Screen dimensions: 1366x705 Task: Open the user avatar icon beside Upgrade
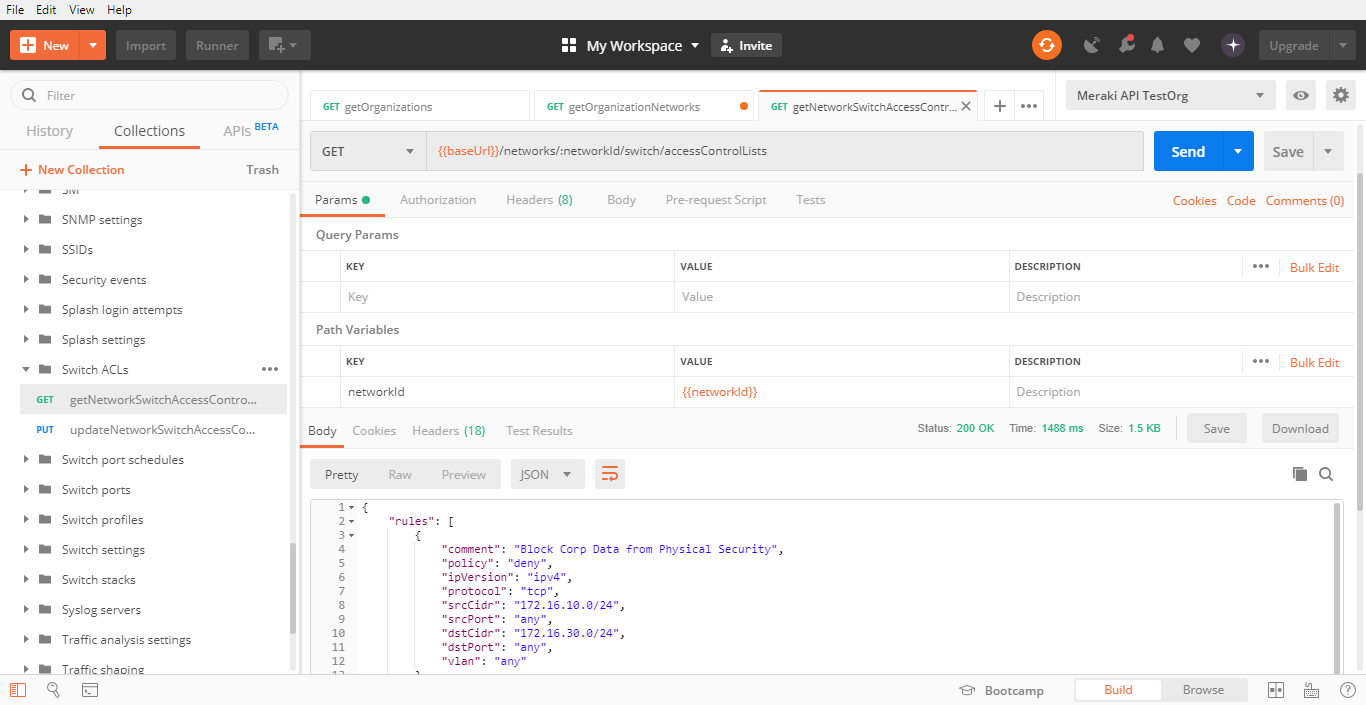pos(1233,45)
